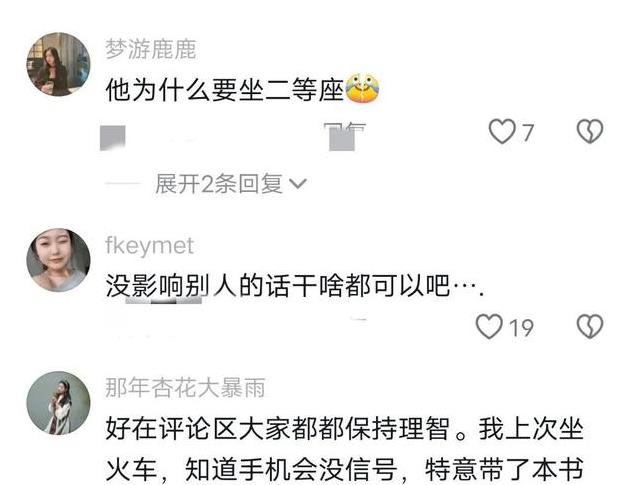The image size is (636, 485).
Task: Select comment text 他为什么要坐二等座
Action: pyautogui.click(x=225, y=89)
